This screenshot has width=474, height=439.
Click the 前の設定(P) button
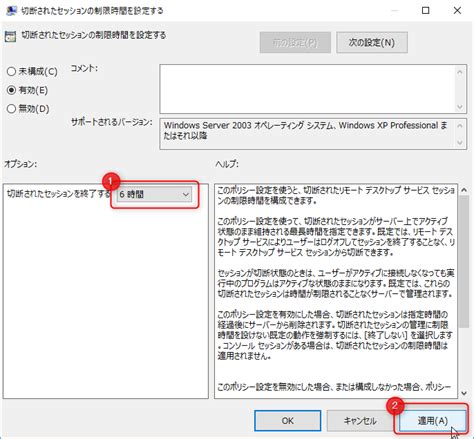click(x=295, y=43)
